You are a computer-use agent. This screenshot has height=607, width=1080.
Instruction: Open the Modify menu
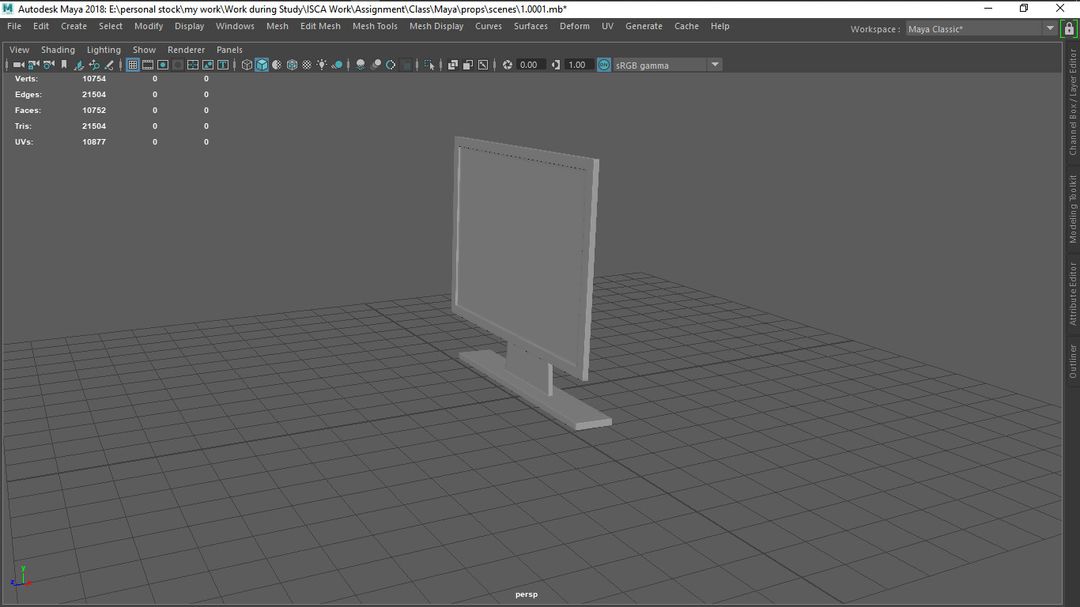point(148,26)
